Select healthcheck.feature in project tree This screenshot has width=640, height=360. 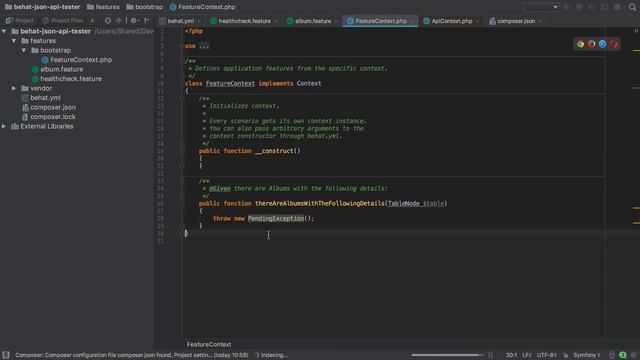[x=71, y=79]
